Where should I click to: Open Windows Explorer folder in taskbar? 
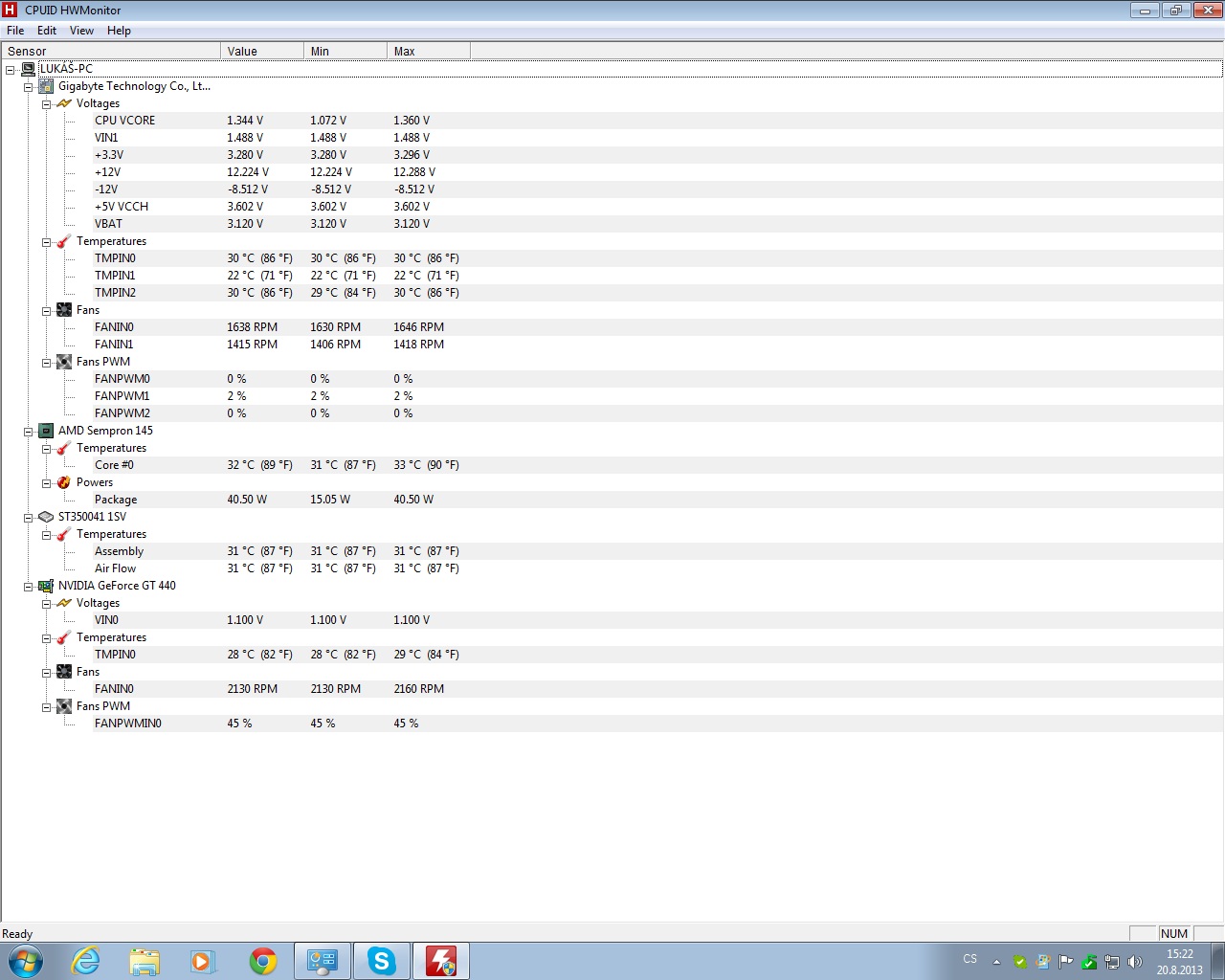[x=145, y=961]
